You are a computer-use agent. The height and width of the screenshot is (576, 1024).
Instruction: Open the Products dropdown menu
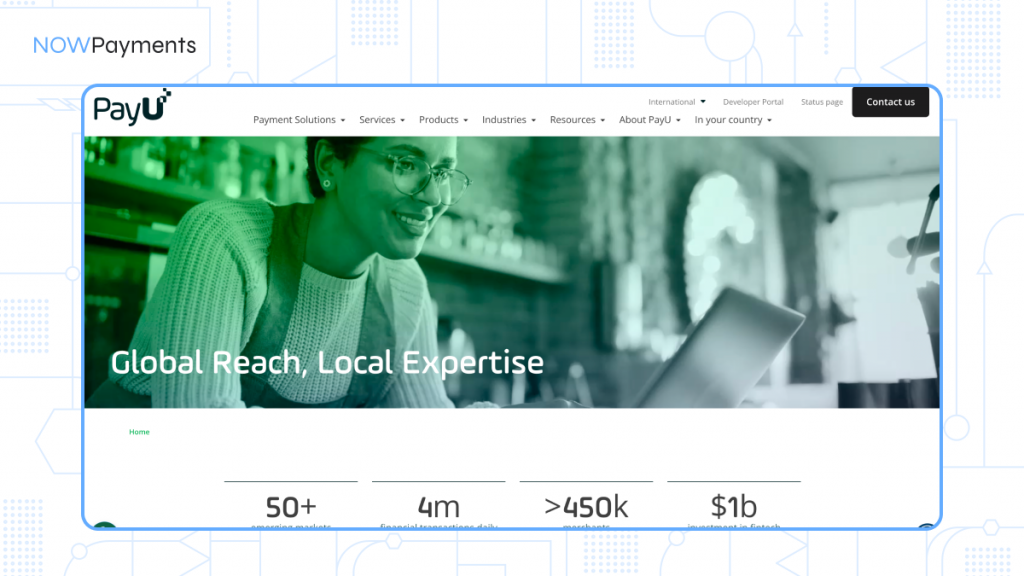443,120
